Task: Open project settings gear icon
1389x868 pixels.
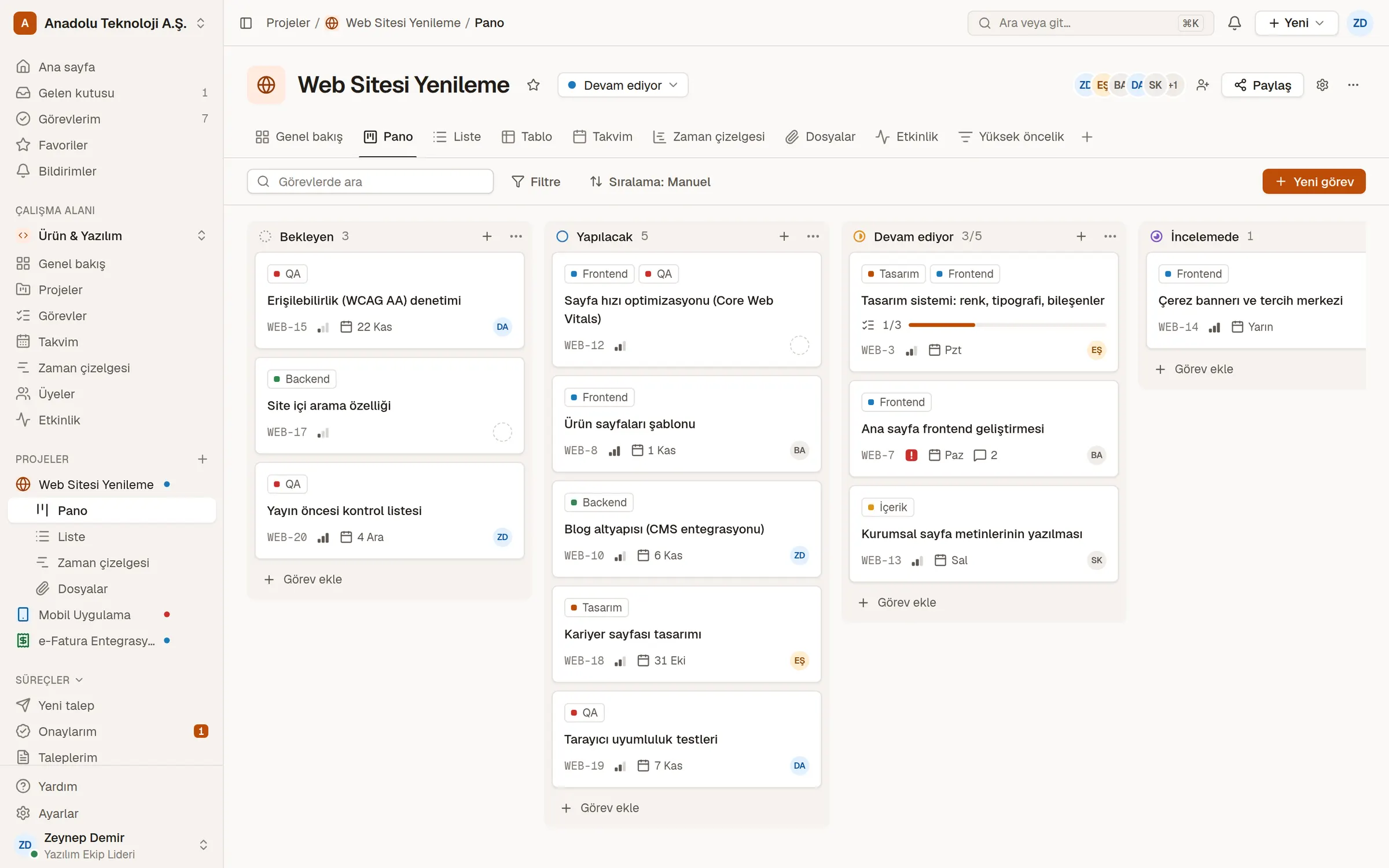Action: [1322, 85]
